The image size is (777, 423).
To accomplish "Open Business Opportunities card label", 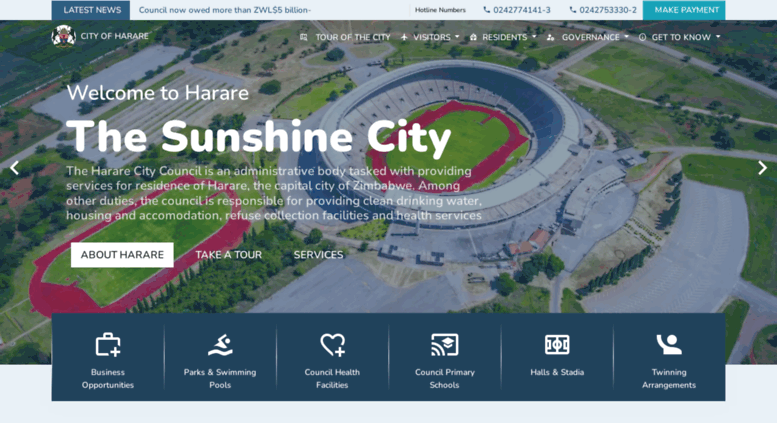I will [x=108, y=378].
